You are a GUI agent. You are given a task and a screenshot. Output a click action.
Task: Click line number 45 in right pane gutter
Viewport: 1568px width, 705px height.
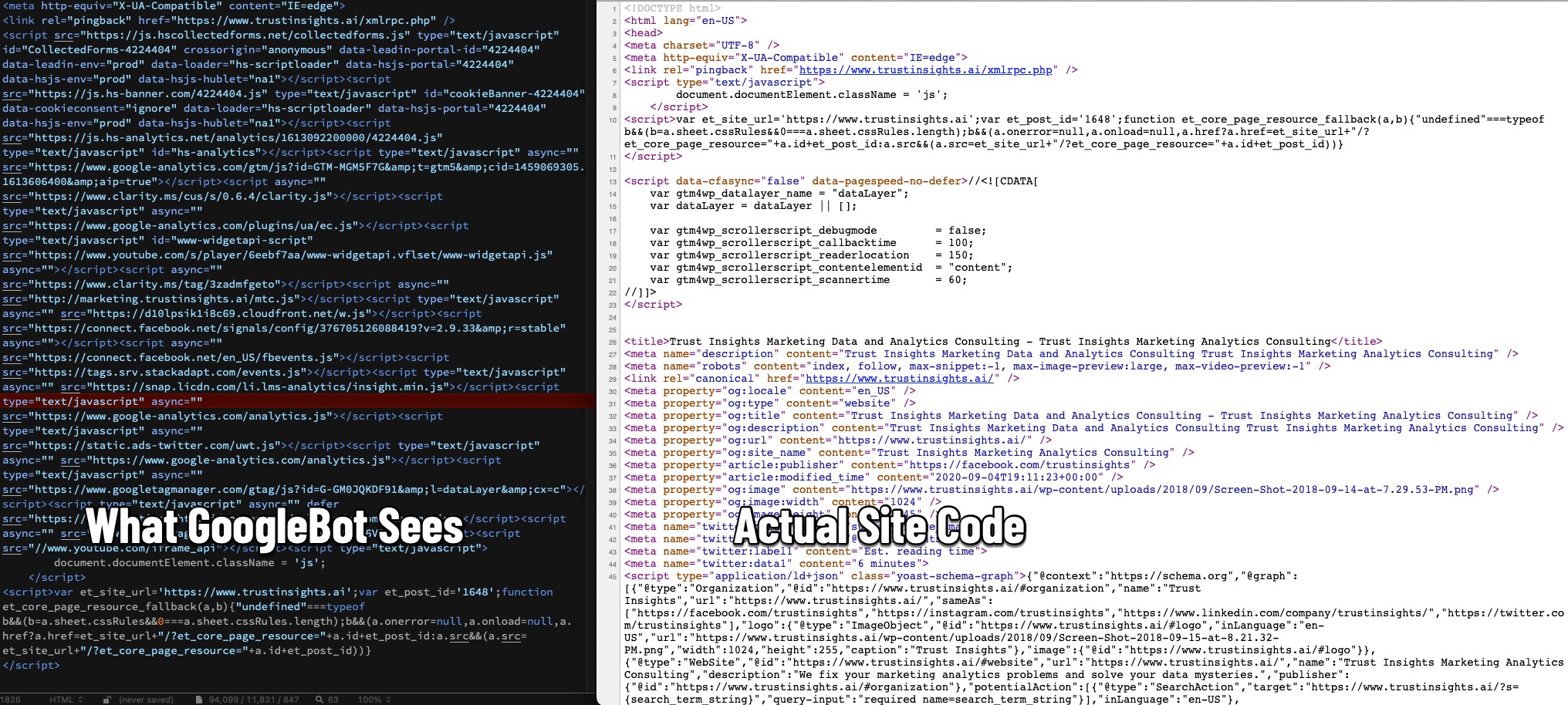tap(613, 577)
